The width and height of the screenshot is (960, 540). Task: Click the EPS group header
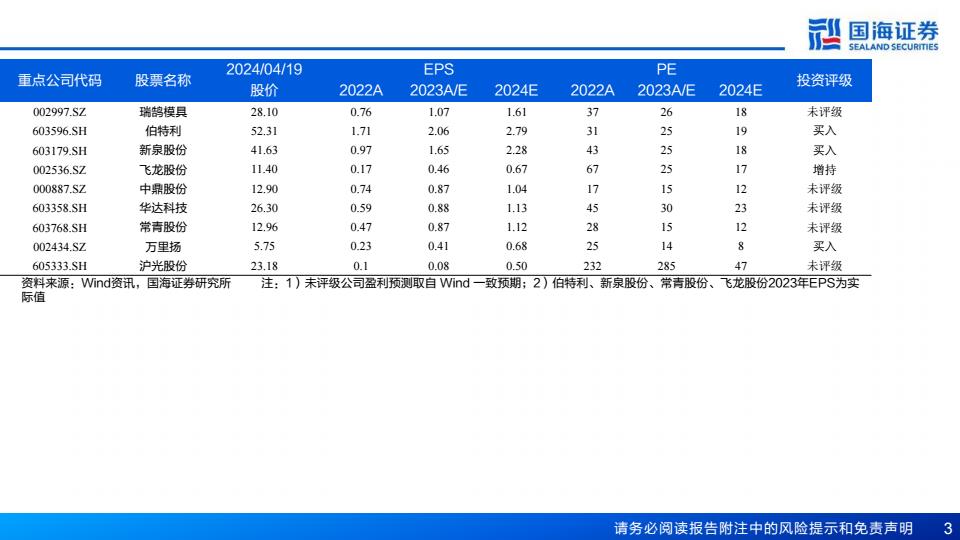(x=438, y=69)
